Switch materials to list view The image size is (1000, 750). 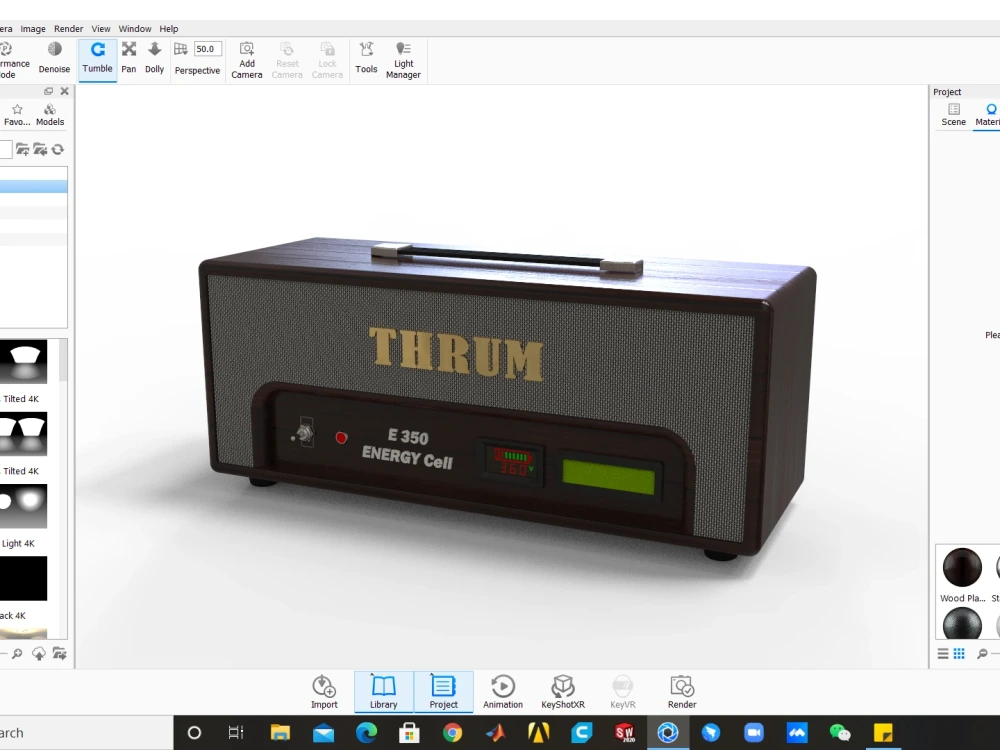point(943,654)
